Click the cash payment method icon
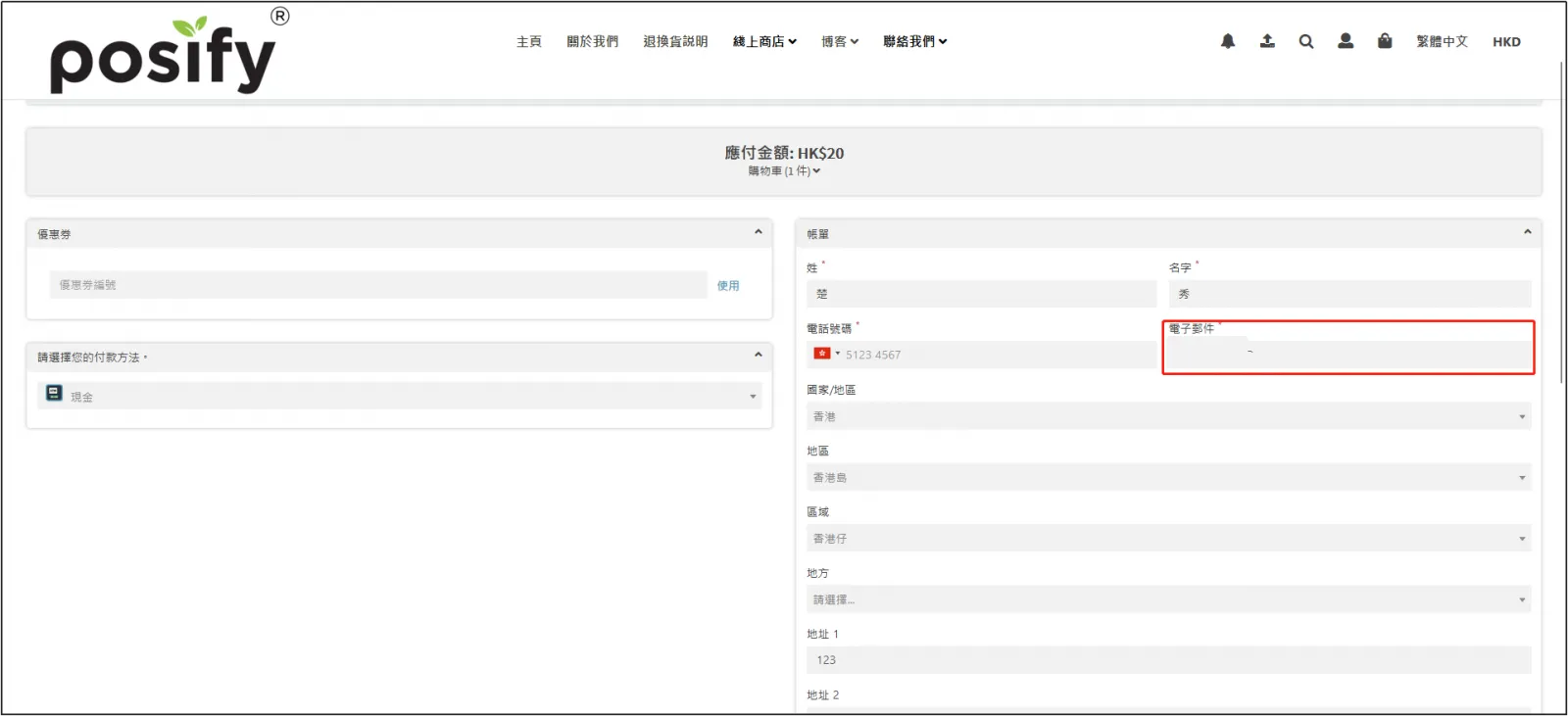1568x716 pixels. pyautogui.click(x=54, y=394)
